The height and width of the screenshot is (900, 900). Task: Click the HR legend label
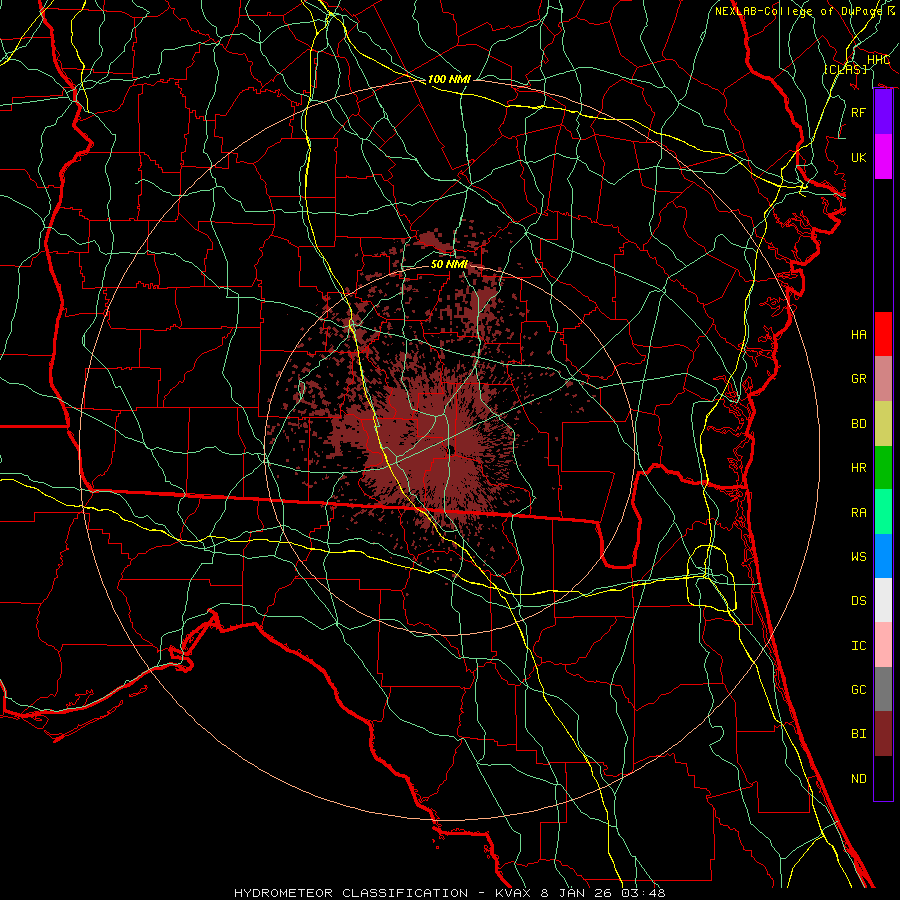click(858, 468)
